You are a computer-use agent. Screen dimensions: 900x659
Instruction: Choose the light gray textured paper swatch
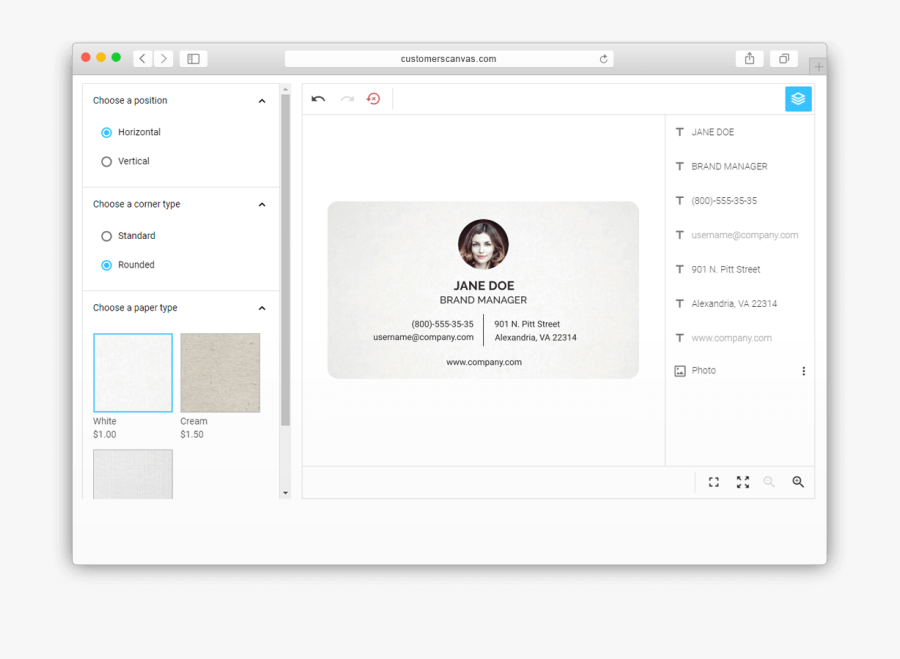point(133,474)
